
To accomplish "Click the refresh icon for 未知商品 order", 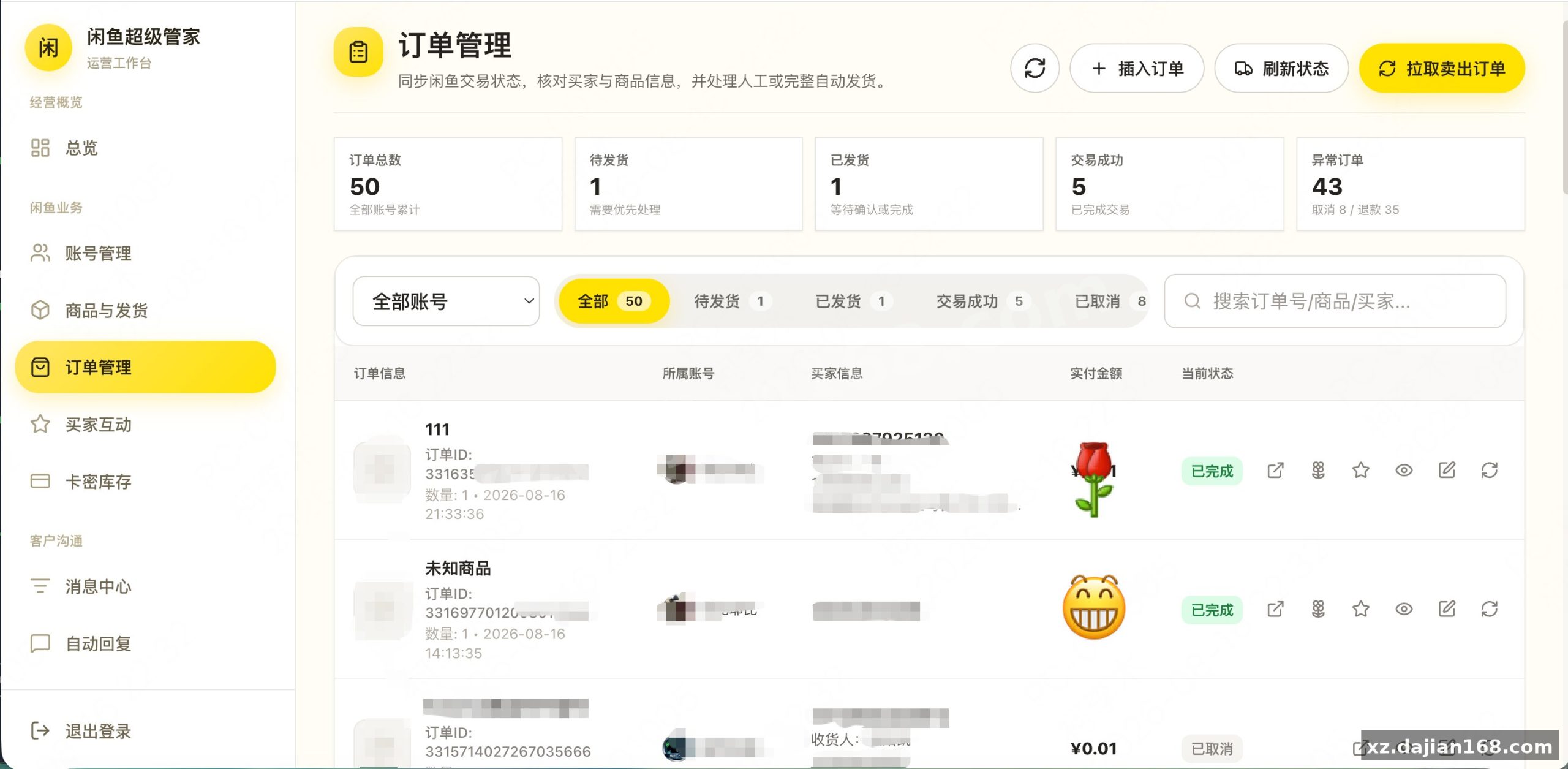I will tap(1490, 609).
